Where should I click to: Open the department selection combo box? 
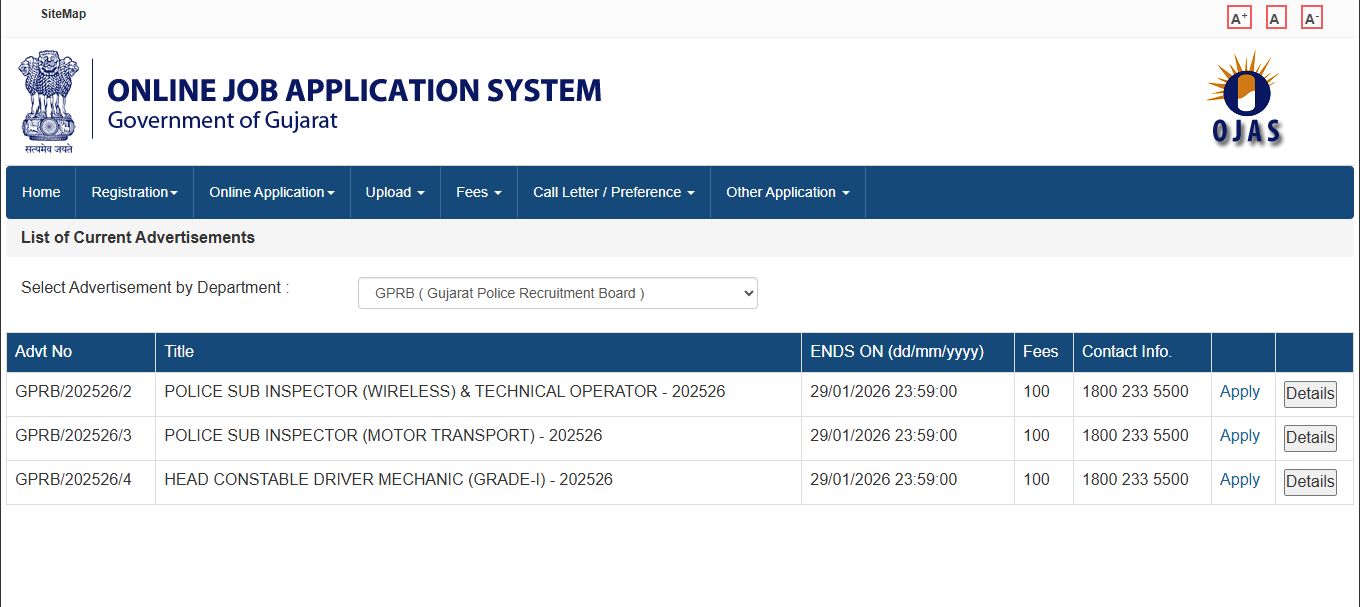click(x=557, y=292)
